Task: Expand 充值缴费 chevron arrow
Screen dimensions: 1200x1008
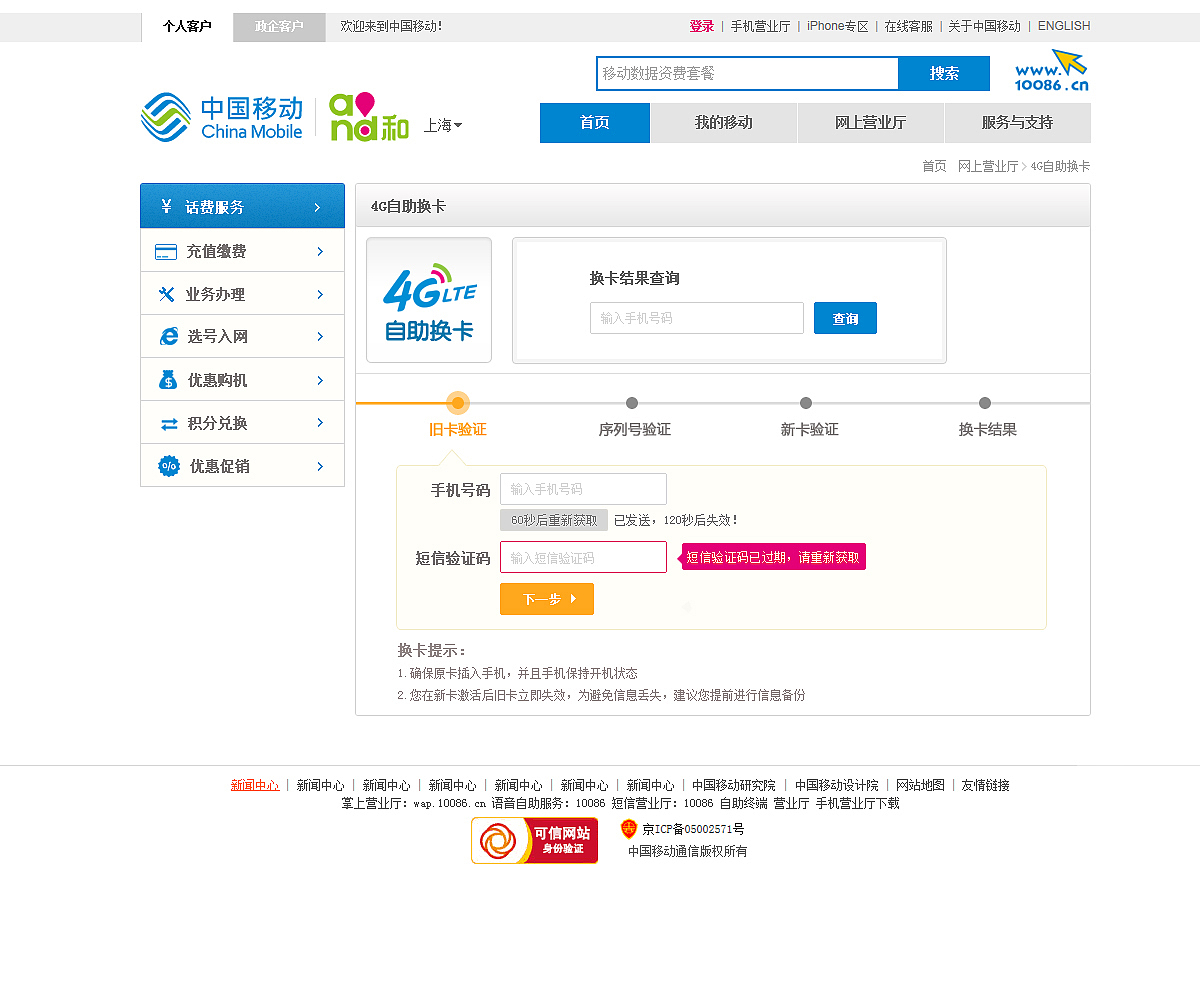Action: pos(320,251)
